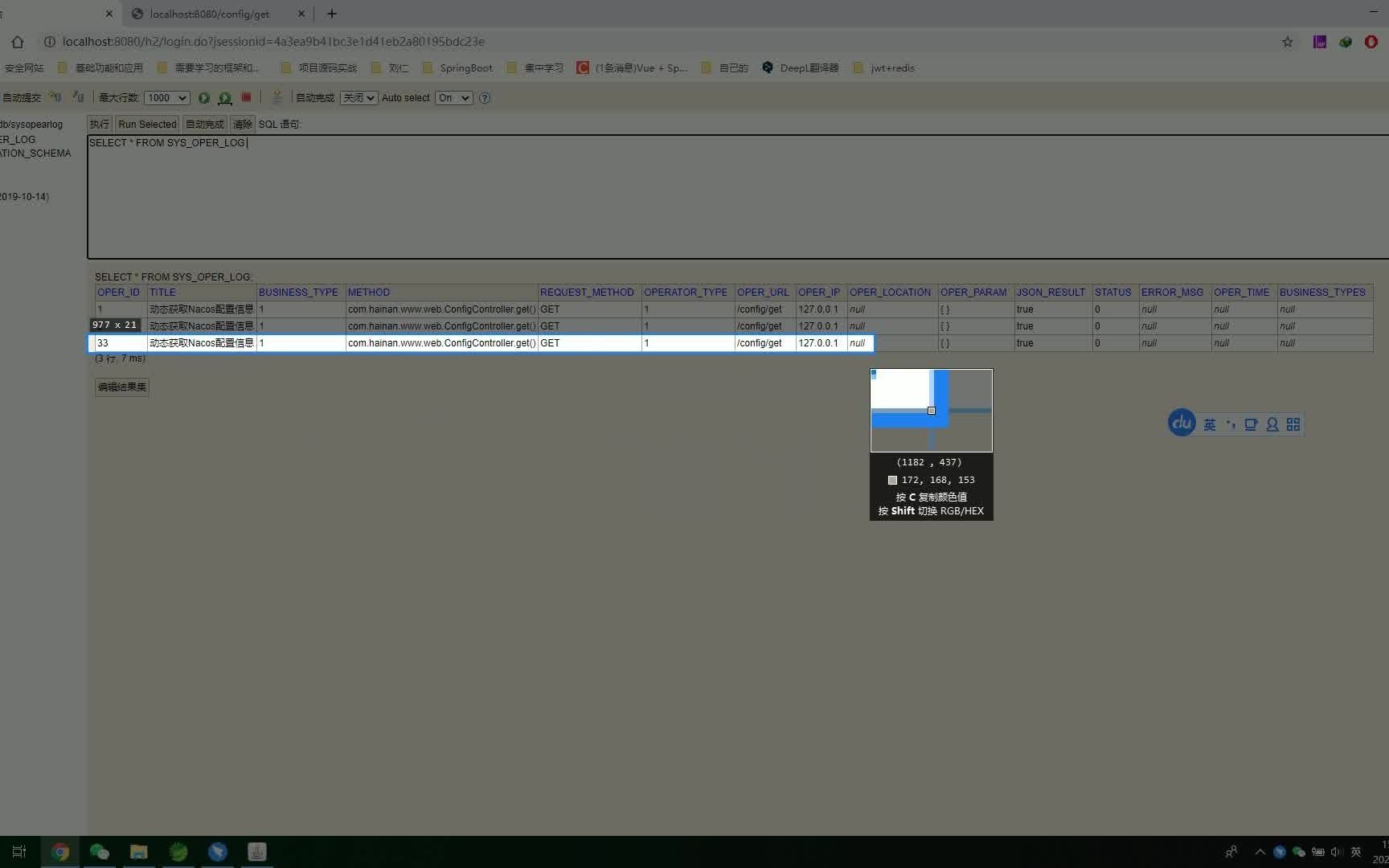This screenshot has width=1389, height=868.
Task: Open the DeepL翻译器 bookmark
Action: tap(801, 68)
